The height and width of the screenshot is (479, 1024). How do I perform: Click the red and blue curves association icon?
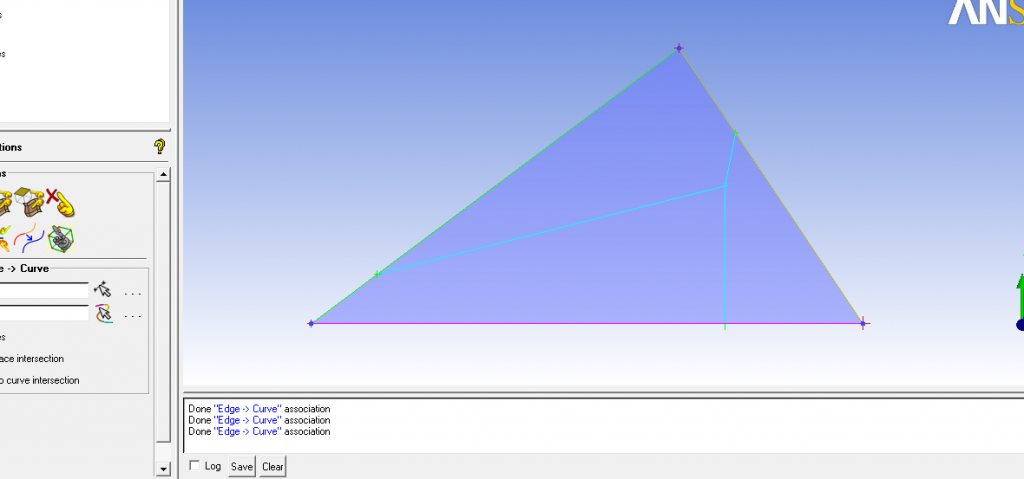(29, 239)
